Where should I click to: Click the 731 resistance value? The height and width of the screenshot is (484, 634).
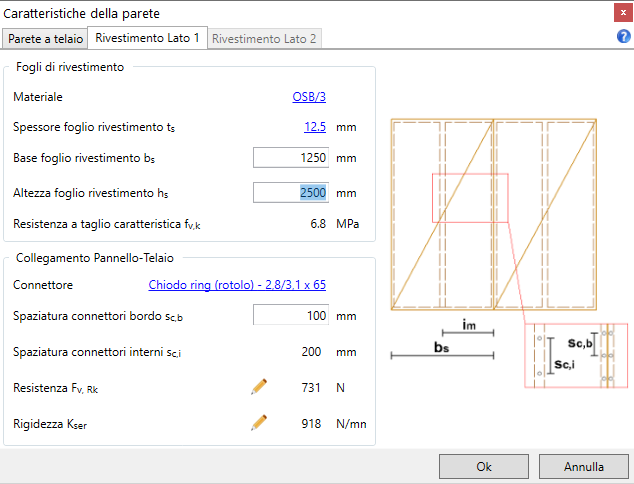pos(311,387)
